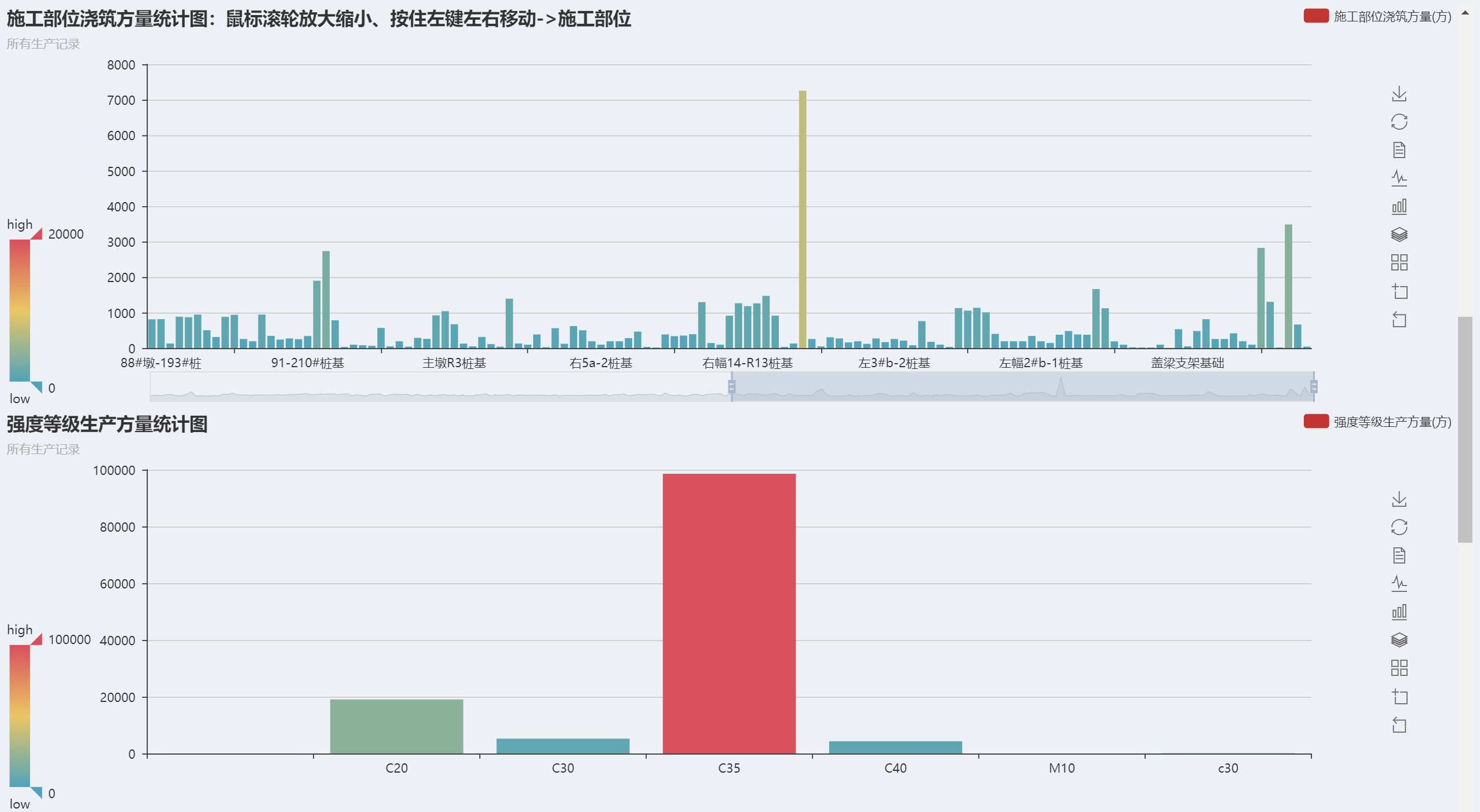1480x812 pixels.
Task: Reset area zoom on bottom chart
Action: (1399, 725)
